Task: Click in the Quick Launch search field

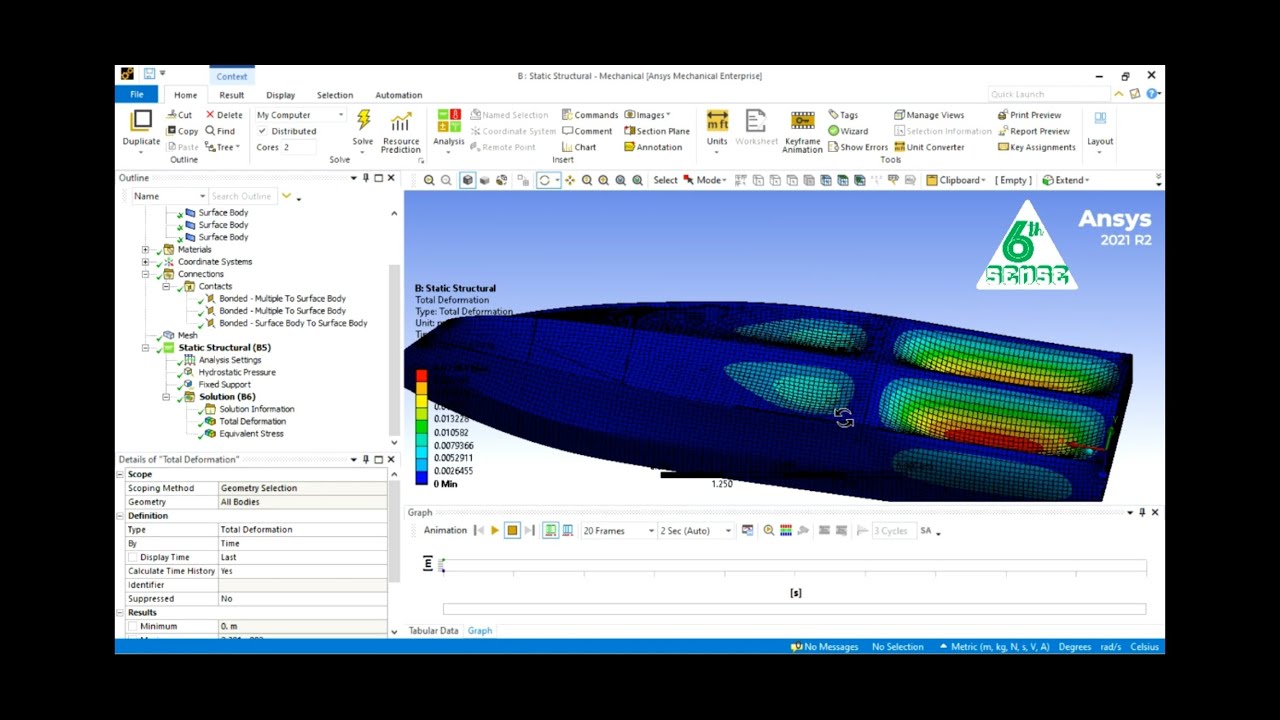Action: coord(1048,94)
